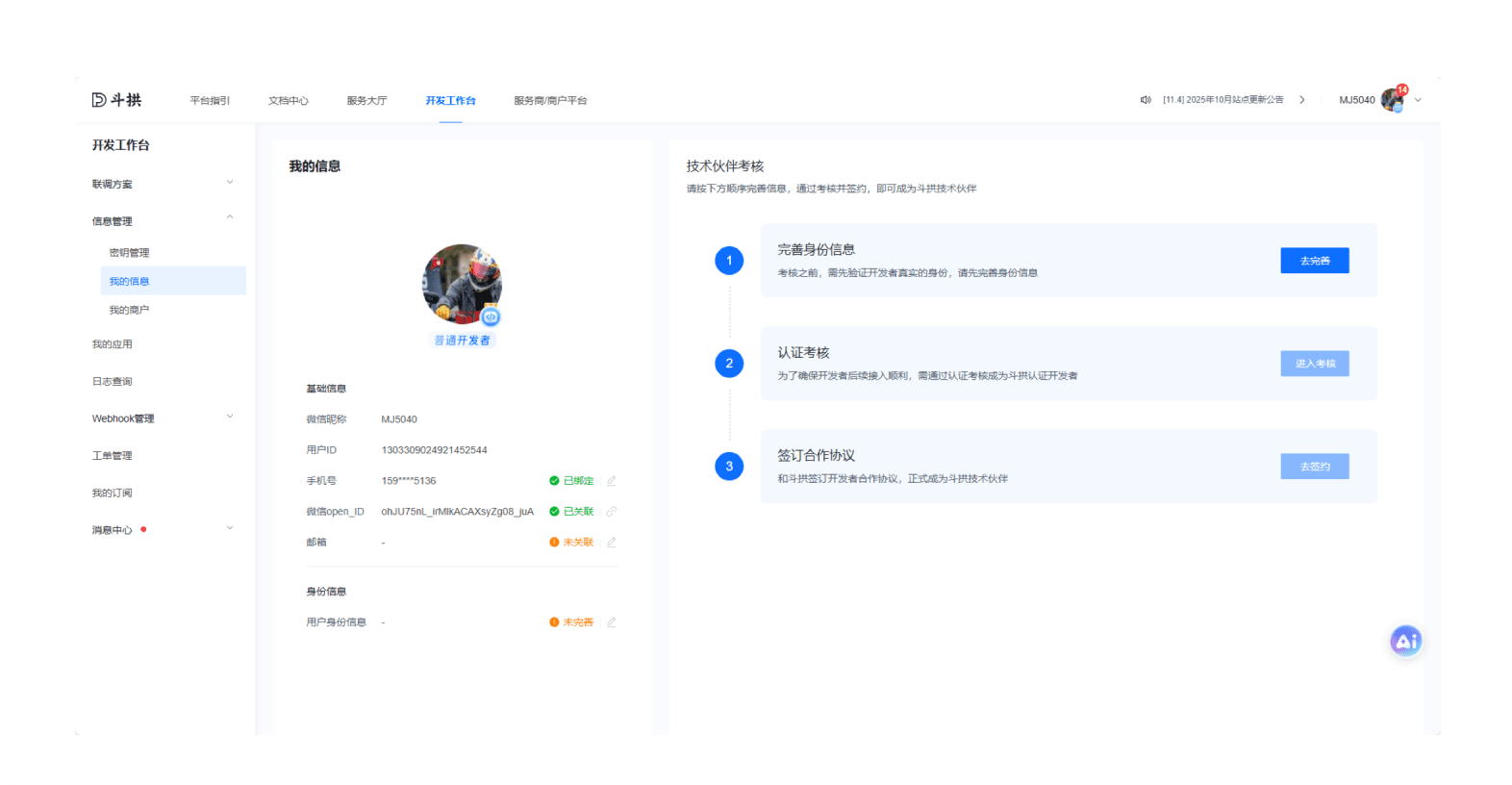The width and height of the screenshot is (1512, 785).
Task: Open the 平台指引 top tab
Action: pos(210,100)
